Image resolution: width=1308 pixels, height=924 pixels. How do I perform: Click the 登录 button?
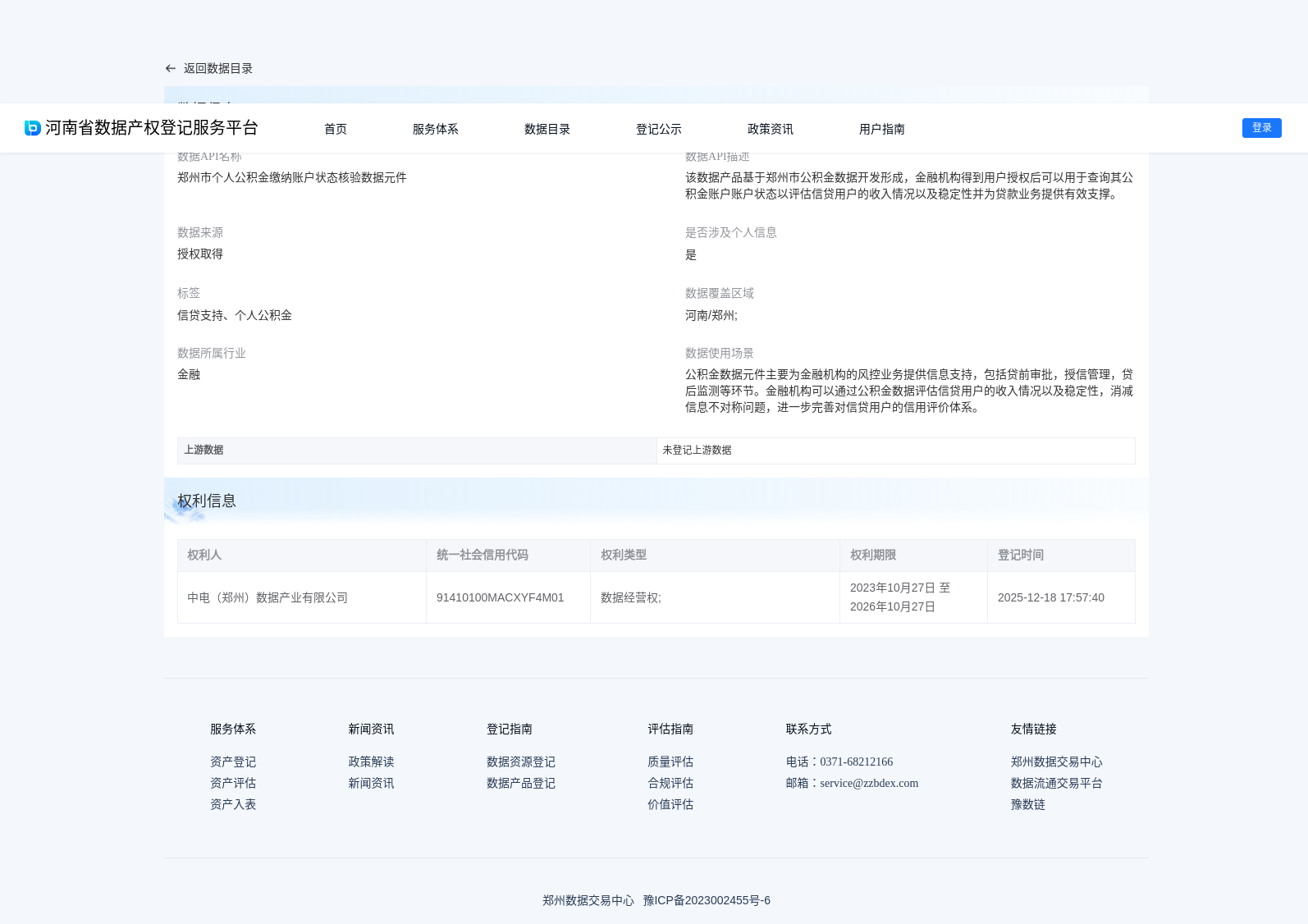[1262, 128]
